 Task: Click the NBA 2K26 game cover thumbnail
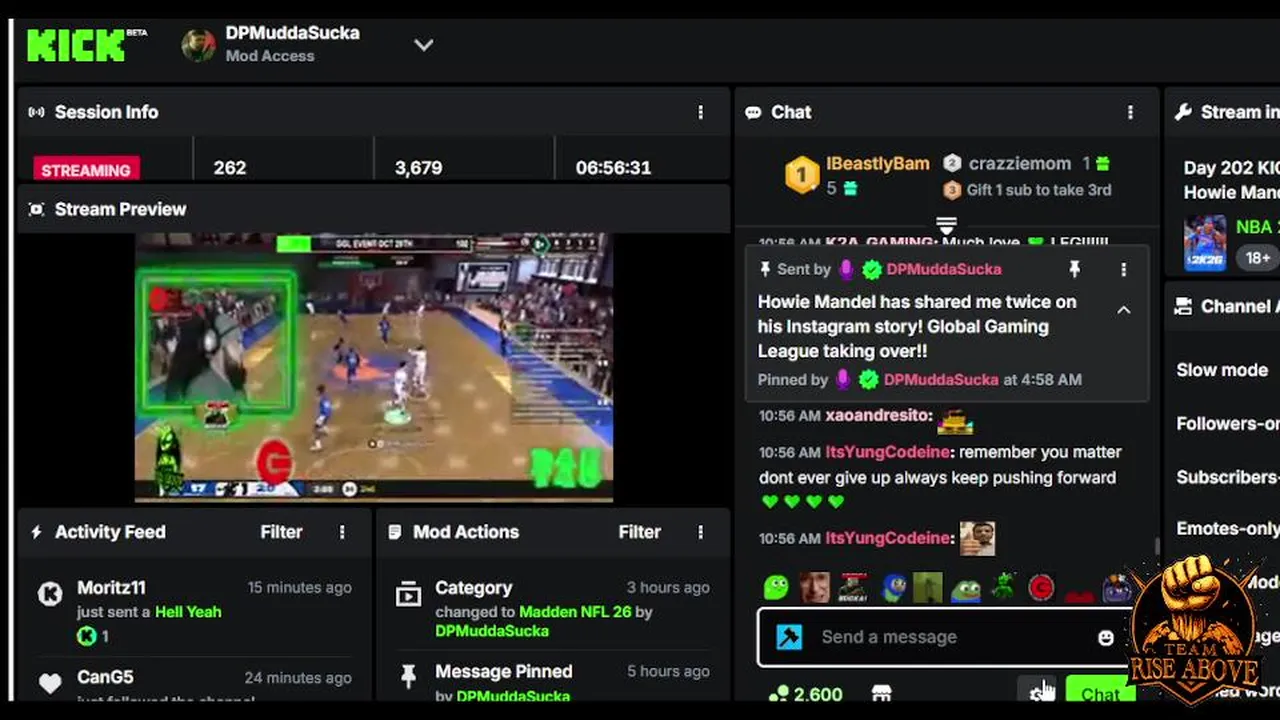[1205, 243]
